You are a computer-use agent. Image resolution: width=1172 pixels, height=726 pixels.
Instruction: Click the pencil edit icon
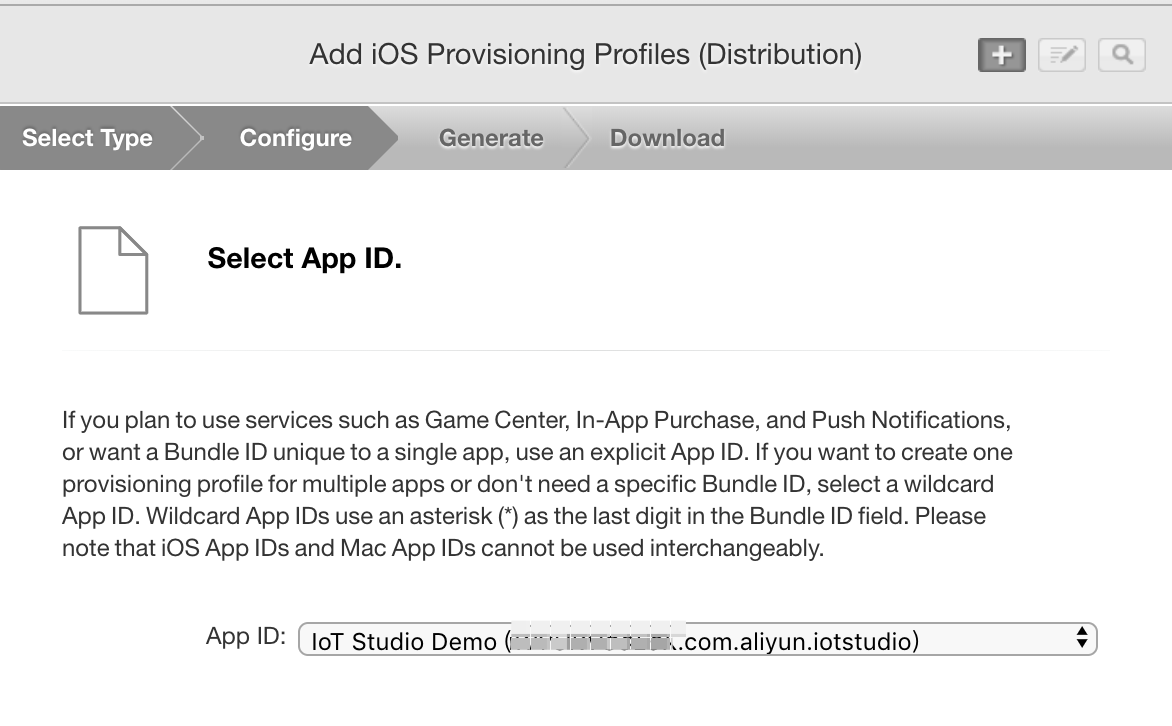coord(1061,55)
